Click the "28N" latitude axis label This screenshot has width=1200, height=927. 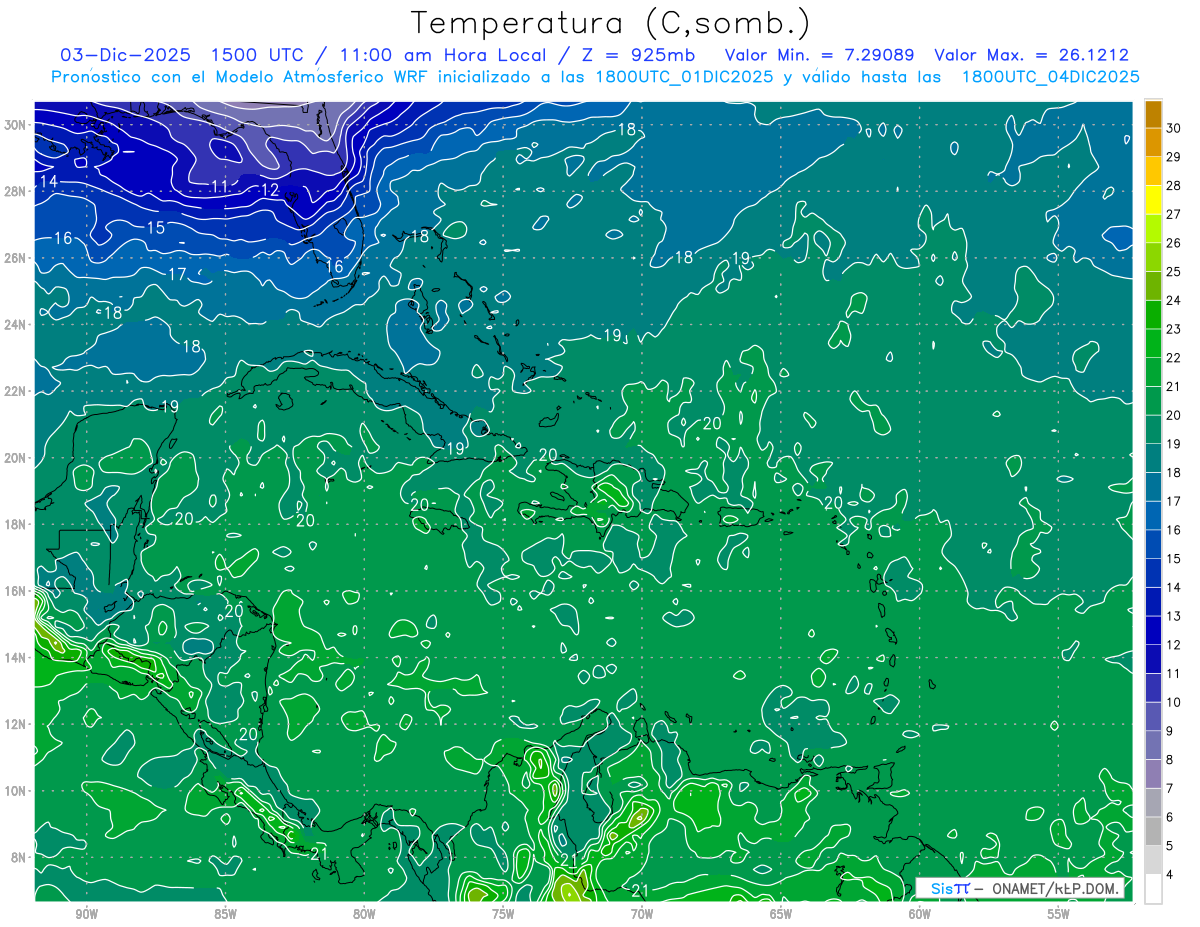click(x=15, y=191)
